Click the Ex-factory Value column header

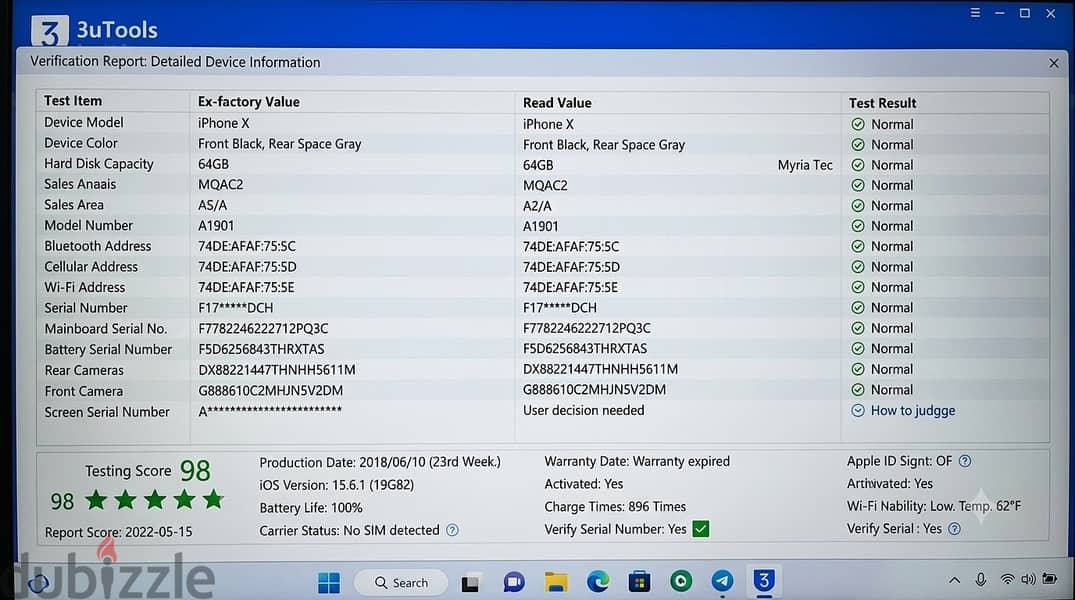coord(249,101)
